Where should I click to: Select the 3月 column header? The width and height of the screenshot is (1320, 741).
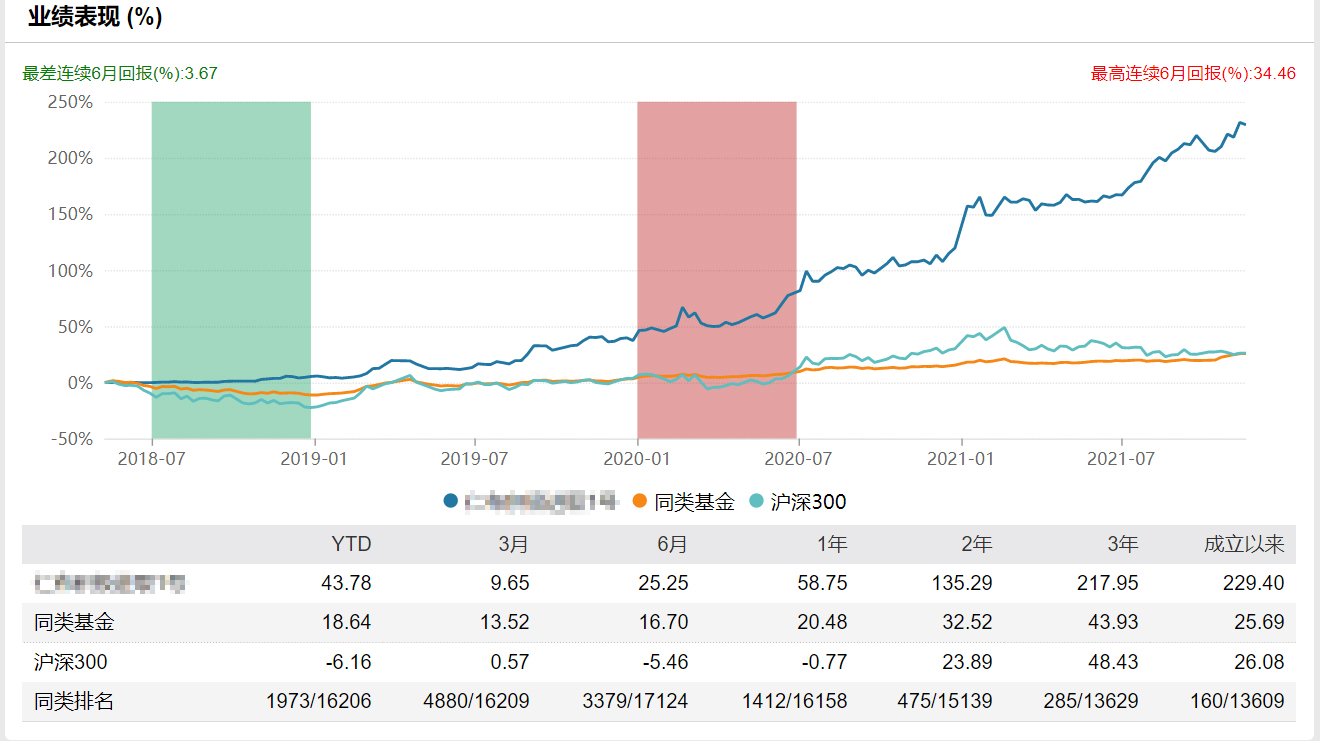[x=514, y=544]
